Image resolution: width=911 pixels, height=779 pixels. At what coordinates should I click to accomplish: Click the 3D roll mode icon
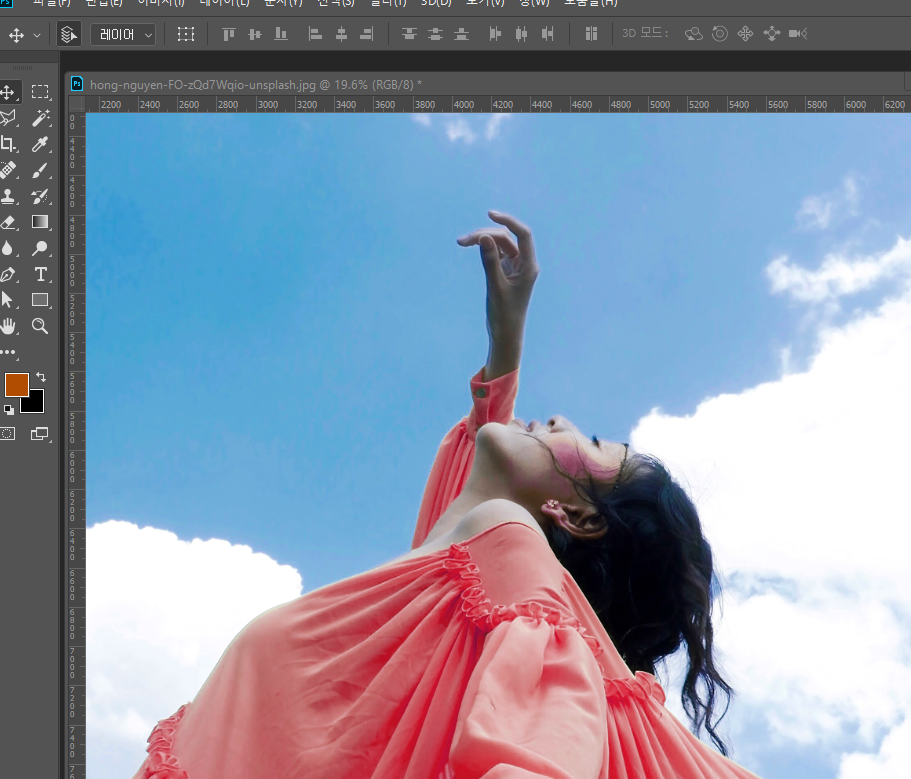coord(720,34)
